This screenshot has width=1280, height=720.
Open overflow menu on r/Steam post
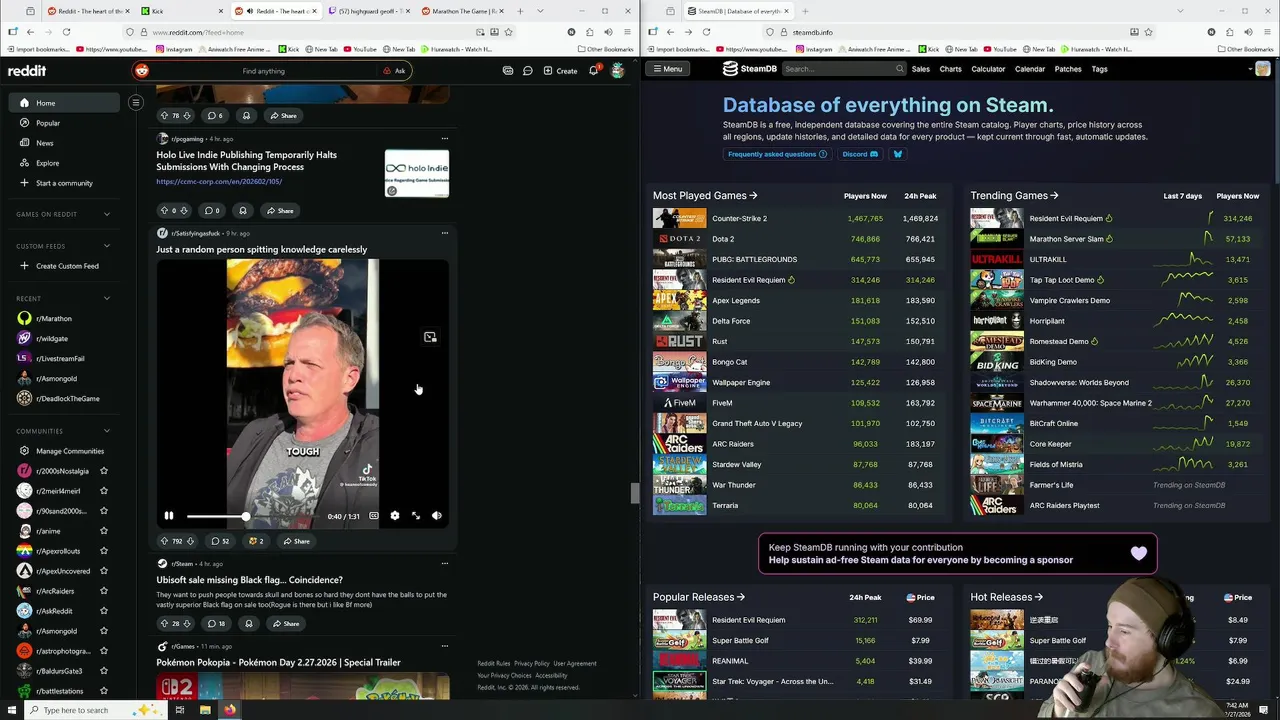click(445, 563)
